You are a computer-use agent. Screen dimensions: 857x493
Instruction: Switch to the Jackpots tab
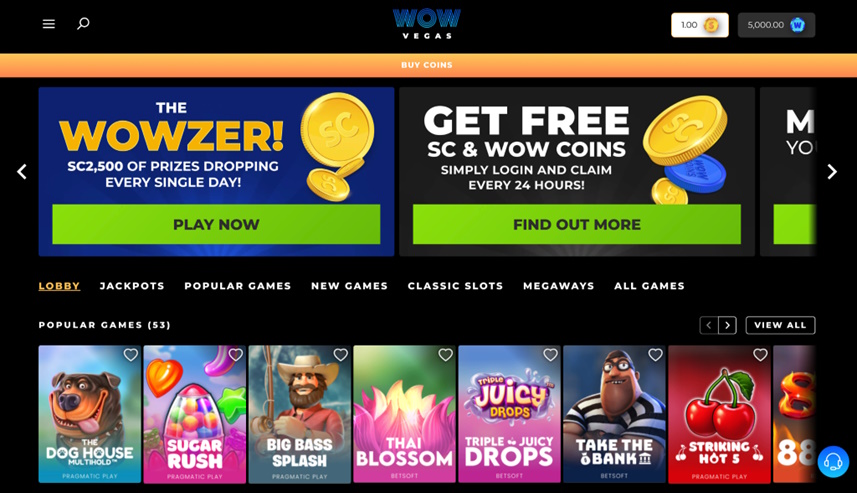tap(132, 286)
